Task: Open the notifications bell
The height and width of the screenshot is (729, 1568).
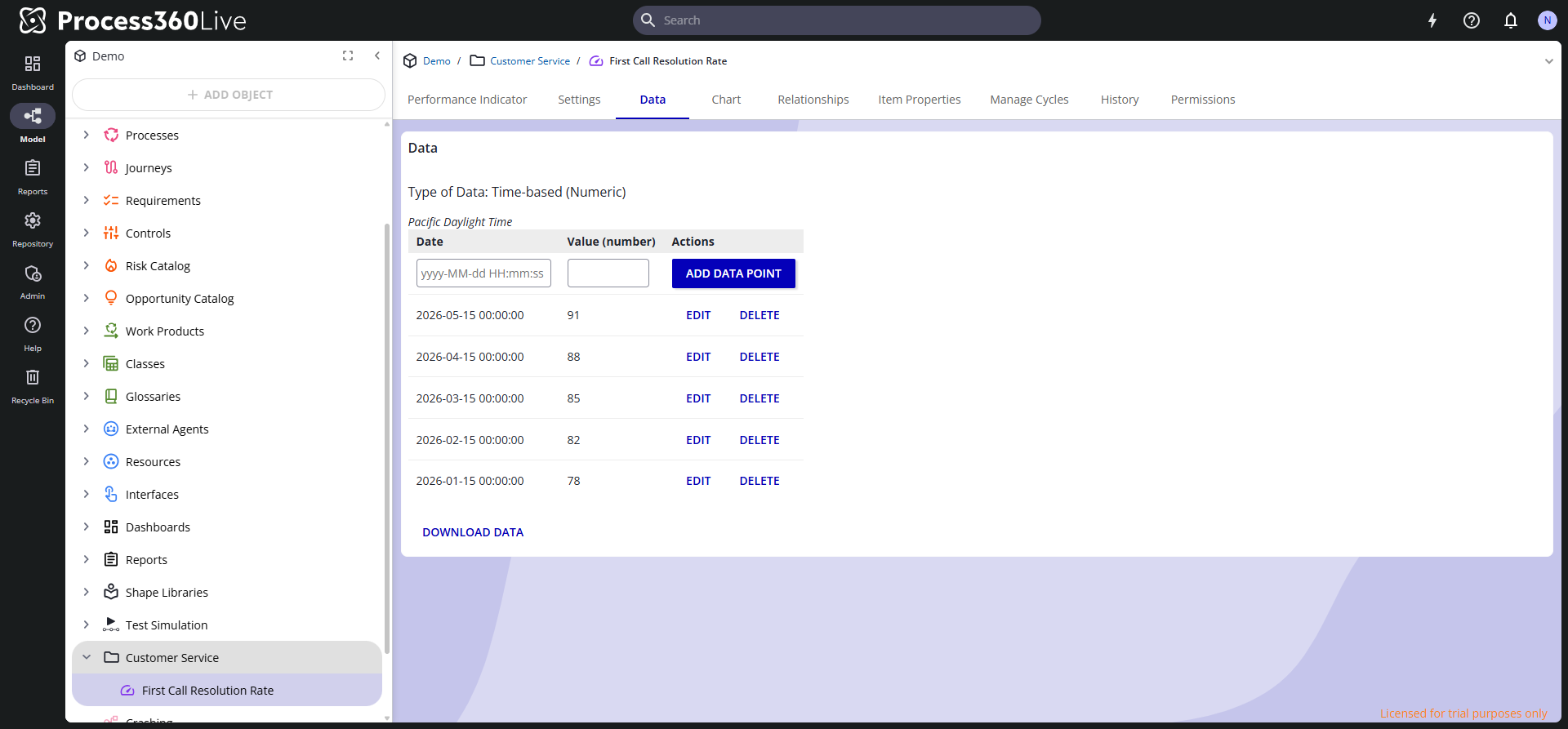Action: tap(1511, 20)
